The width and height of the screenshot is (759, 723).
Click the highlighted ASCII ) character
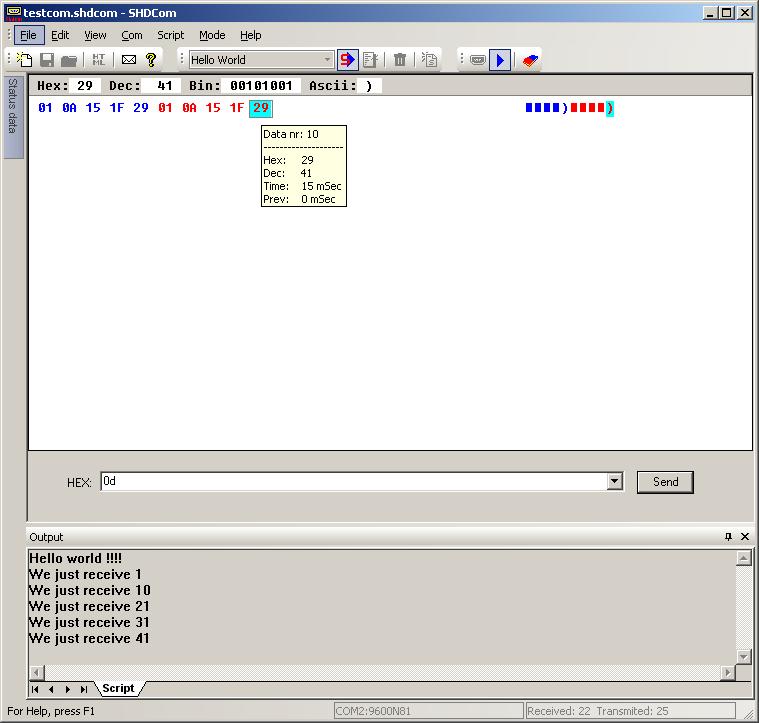610,108
